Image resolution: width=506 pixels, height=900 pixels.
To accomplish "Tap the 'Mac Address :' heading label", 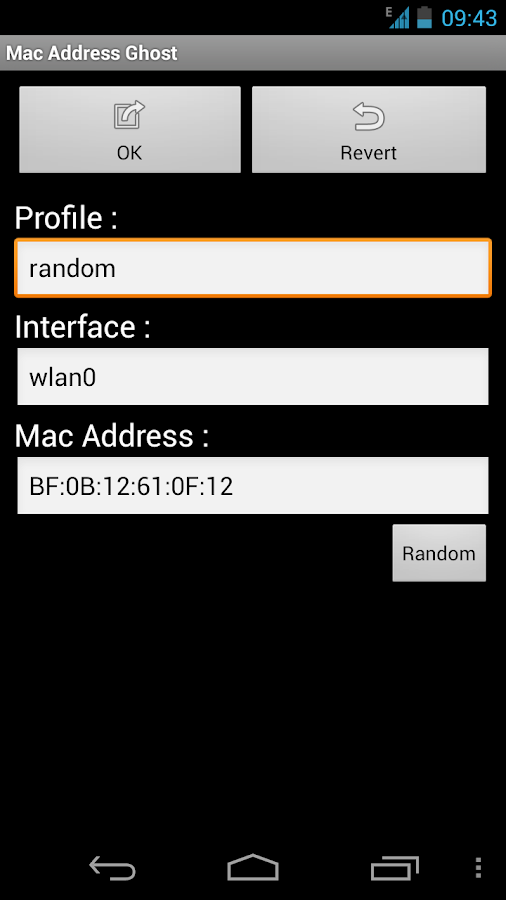I will point(112,436).
